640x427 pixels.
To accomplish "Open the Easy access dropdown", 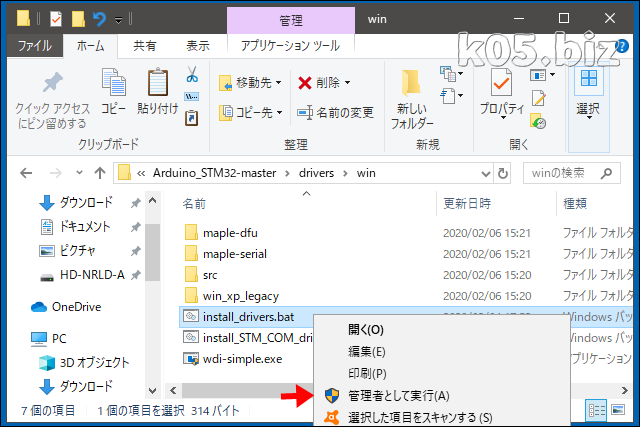I will (x=451, y=97).
